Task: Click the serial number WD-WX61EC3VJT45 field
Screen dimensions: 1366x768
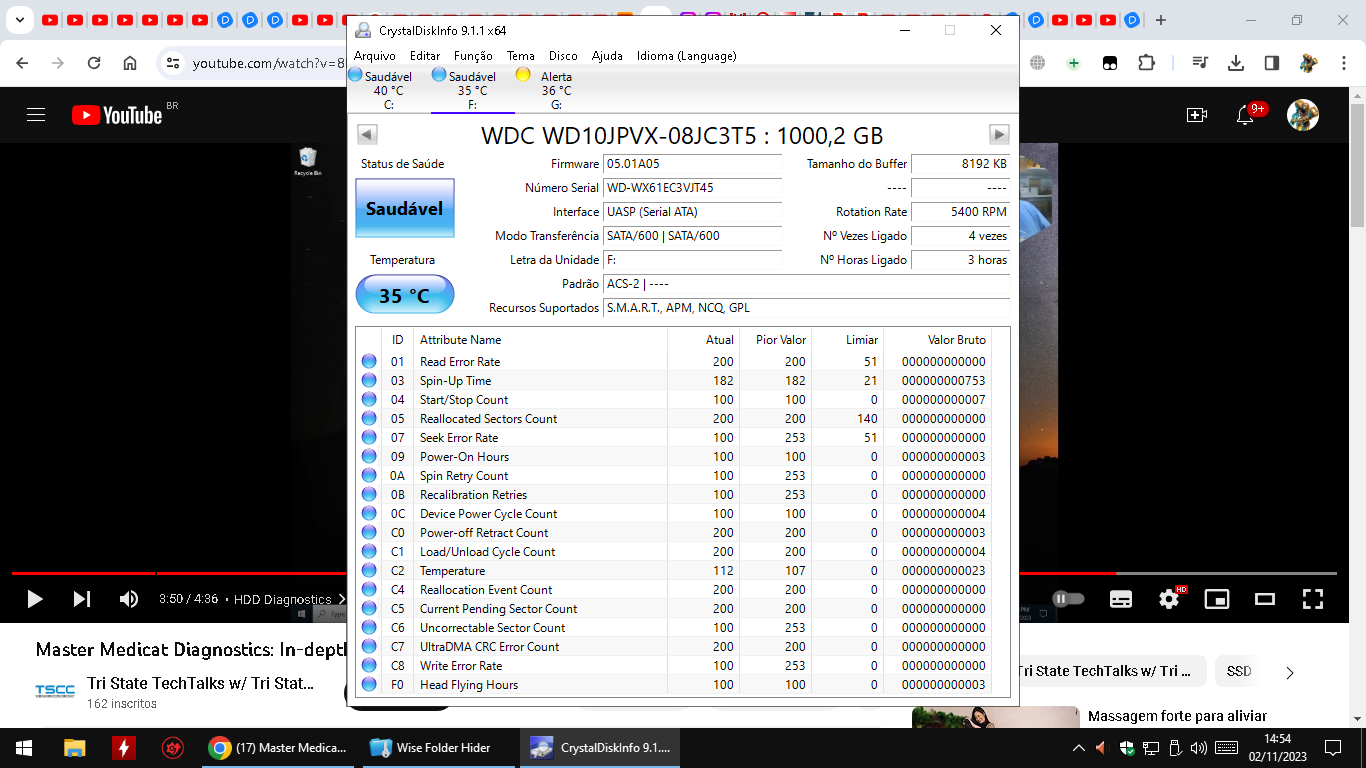Action: [x=692, y=188]
